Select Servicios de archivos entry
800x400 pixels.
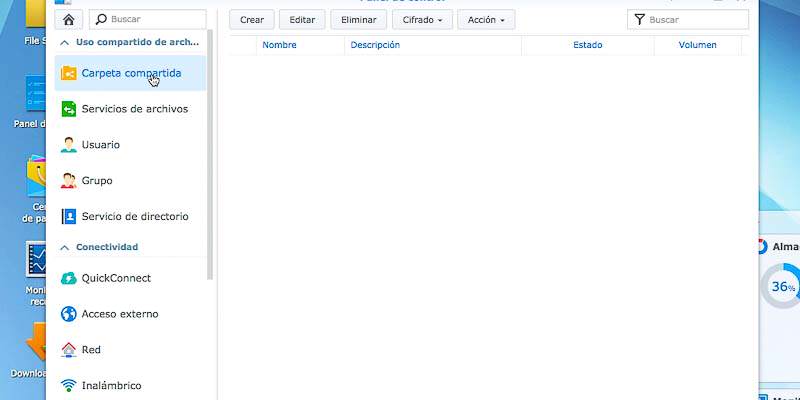[x=131, y=109]
